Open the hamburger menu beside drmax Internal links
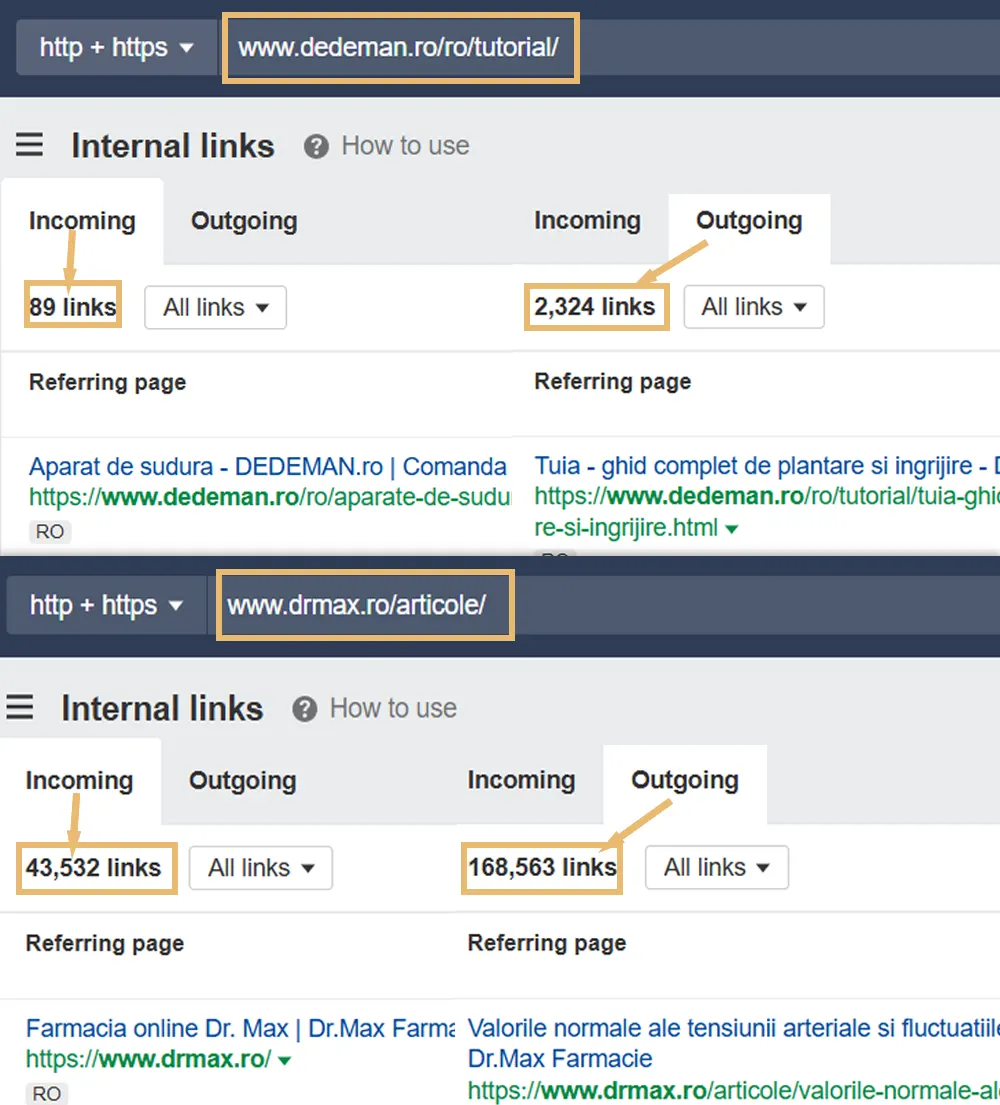The height and width of the screenshot is (1105, 1000). [x=19, y=709]
